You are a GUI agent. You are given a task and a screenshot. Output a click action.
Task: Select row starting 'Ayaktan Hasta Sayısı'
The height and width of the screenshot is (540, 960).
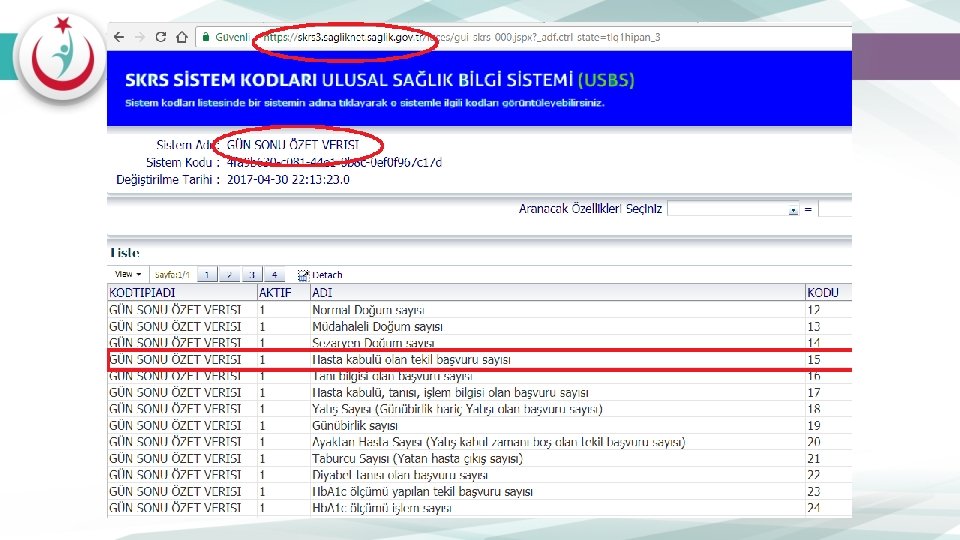point(479,442)
